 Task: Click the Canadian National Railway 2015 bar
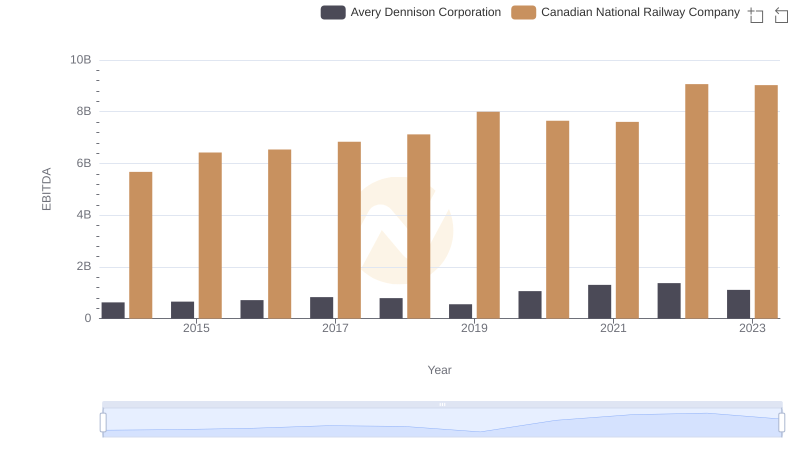[x=210, y=236]
